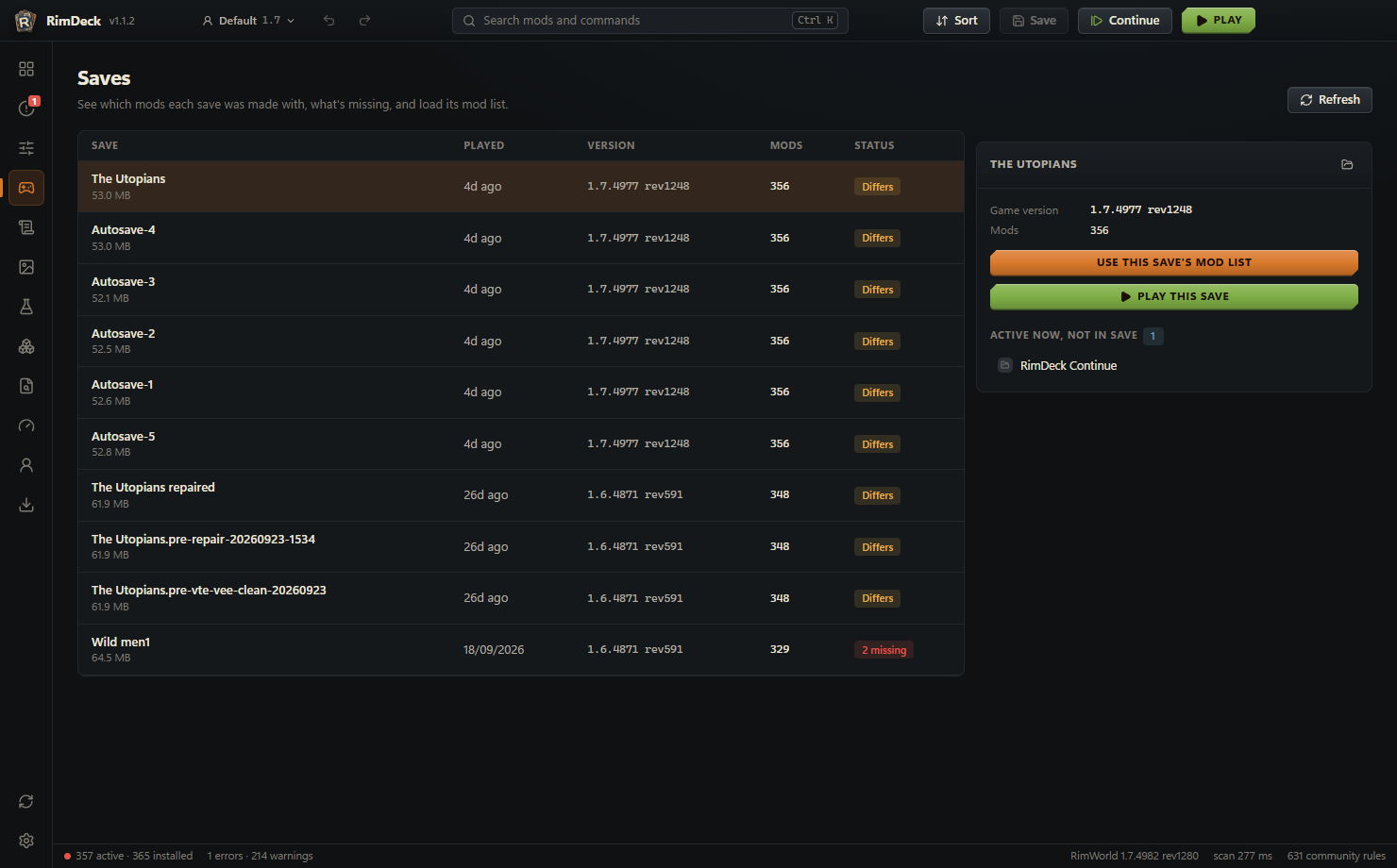Select the Autosave-4 save row
Image resolution: width=1397 pixels, height=868 pixels.
[x=521, y=238]
